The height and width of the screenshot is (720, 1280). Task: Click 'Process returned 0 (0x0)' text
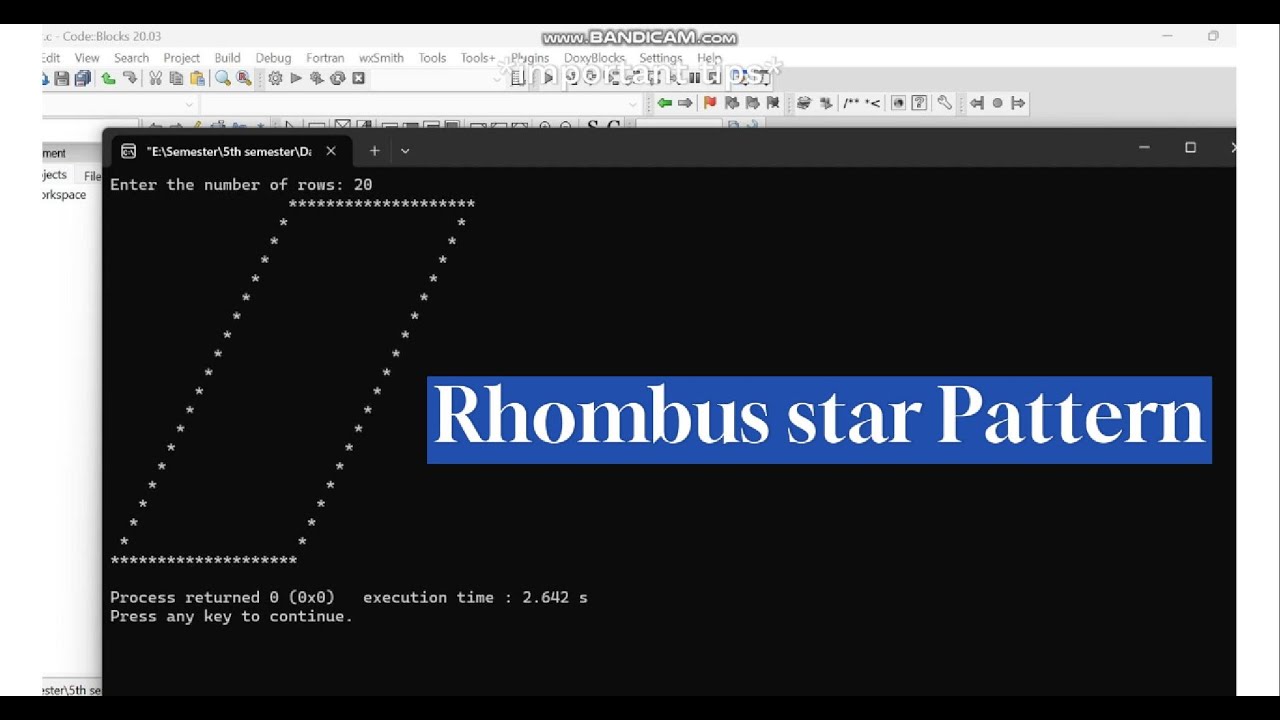[x=222, y=597]
